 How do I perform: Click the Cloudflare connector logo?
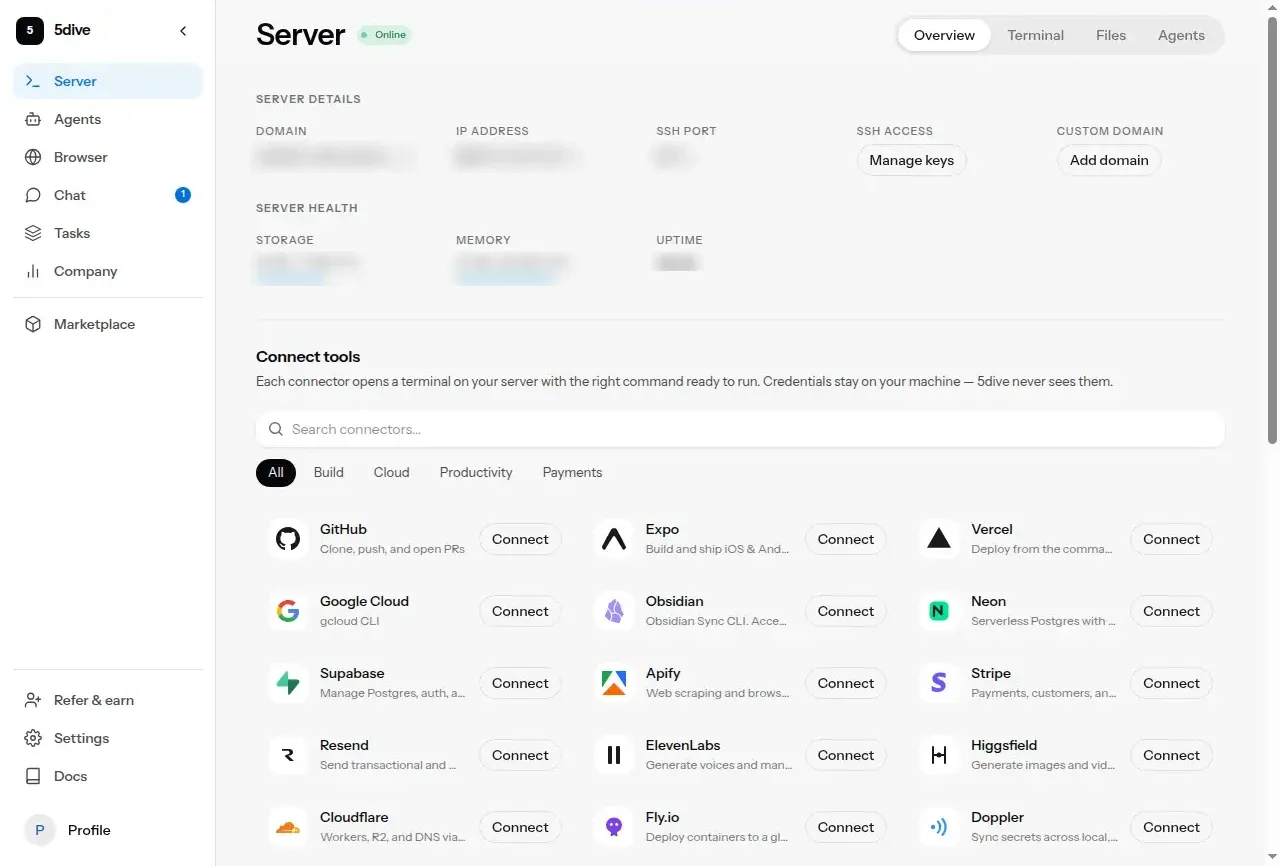[288, 827]
